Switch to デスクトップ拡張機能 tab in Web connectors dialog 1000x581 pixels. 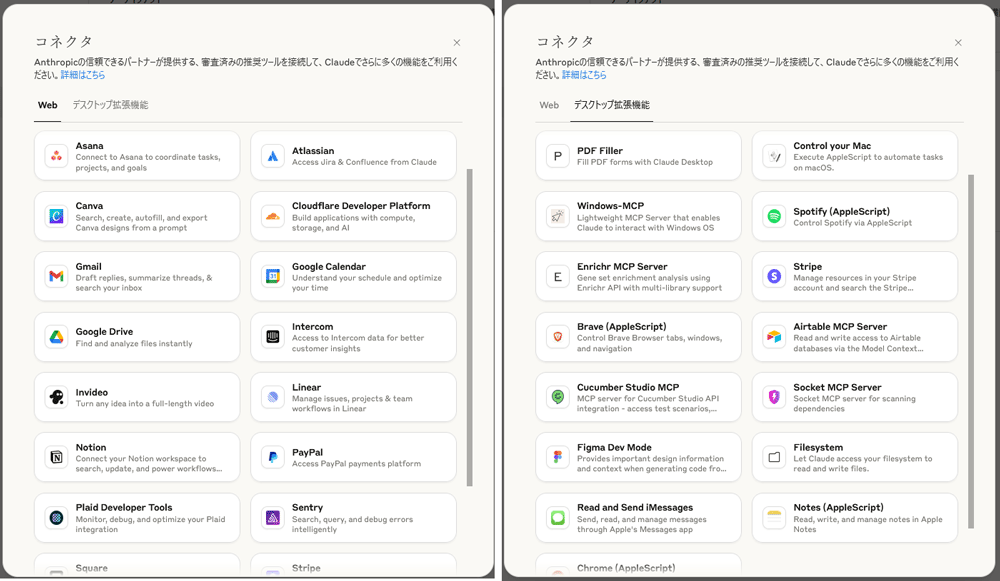(110, 105)
